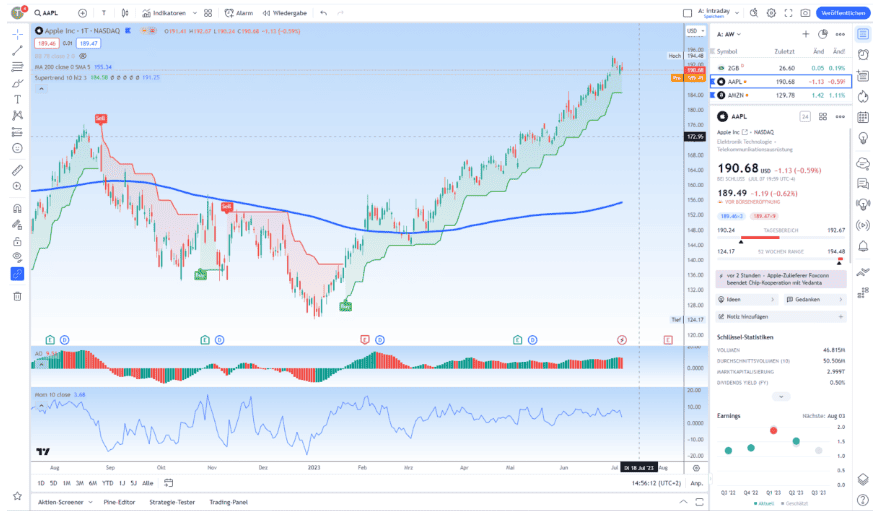Switch chart to fullscreen mode
The image size is (880, 511).
pos(789,13)
